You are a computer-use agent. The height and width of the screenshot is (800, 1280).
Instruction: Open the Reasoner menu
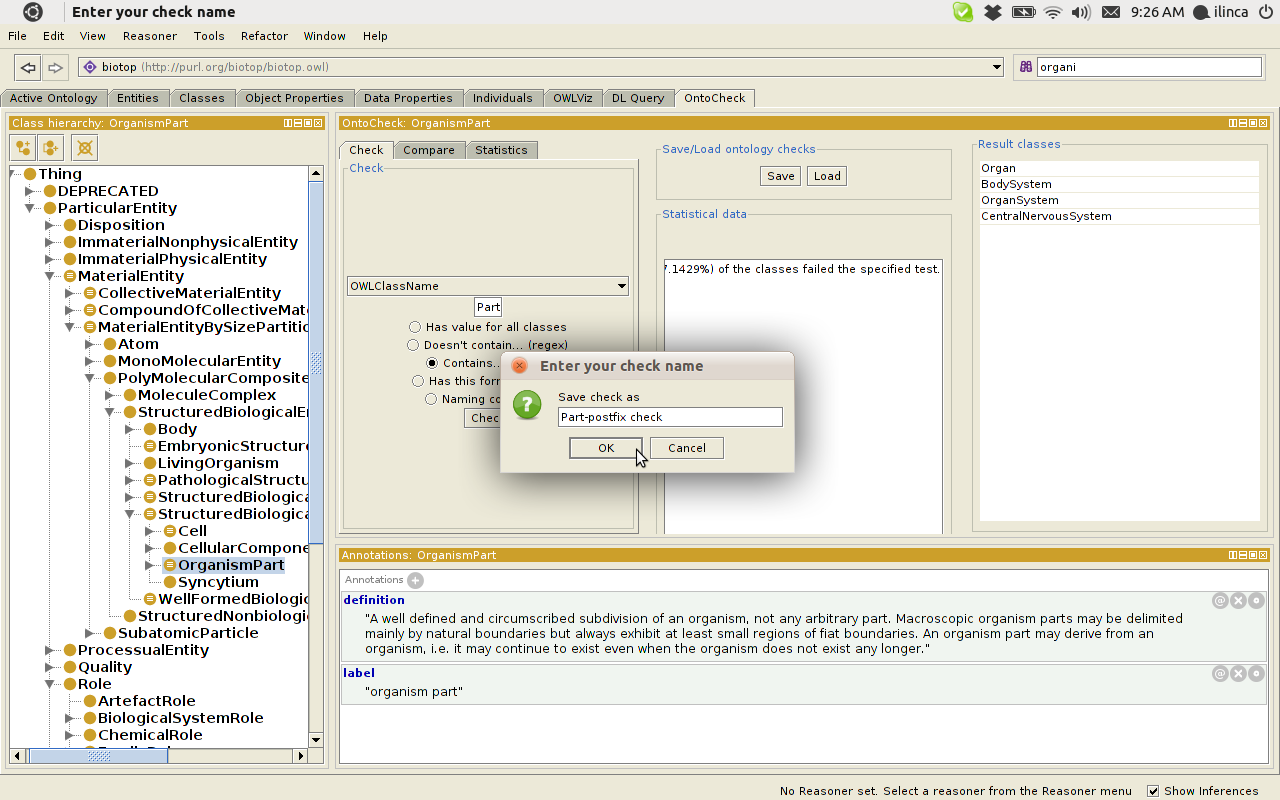coord(150,36)
